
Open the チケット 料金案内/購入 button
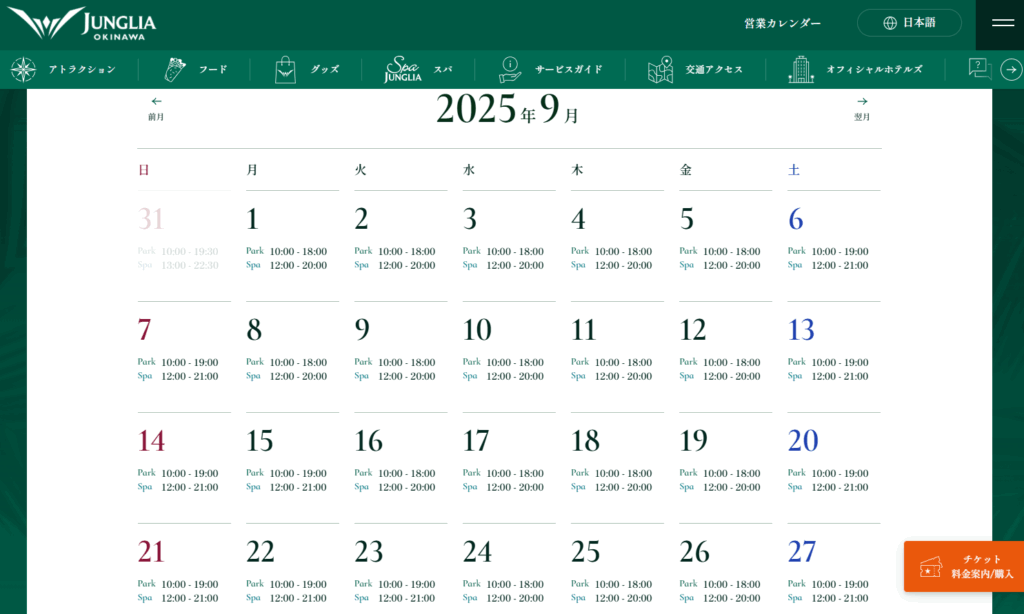click(x=964, y=566)
